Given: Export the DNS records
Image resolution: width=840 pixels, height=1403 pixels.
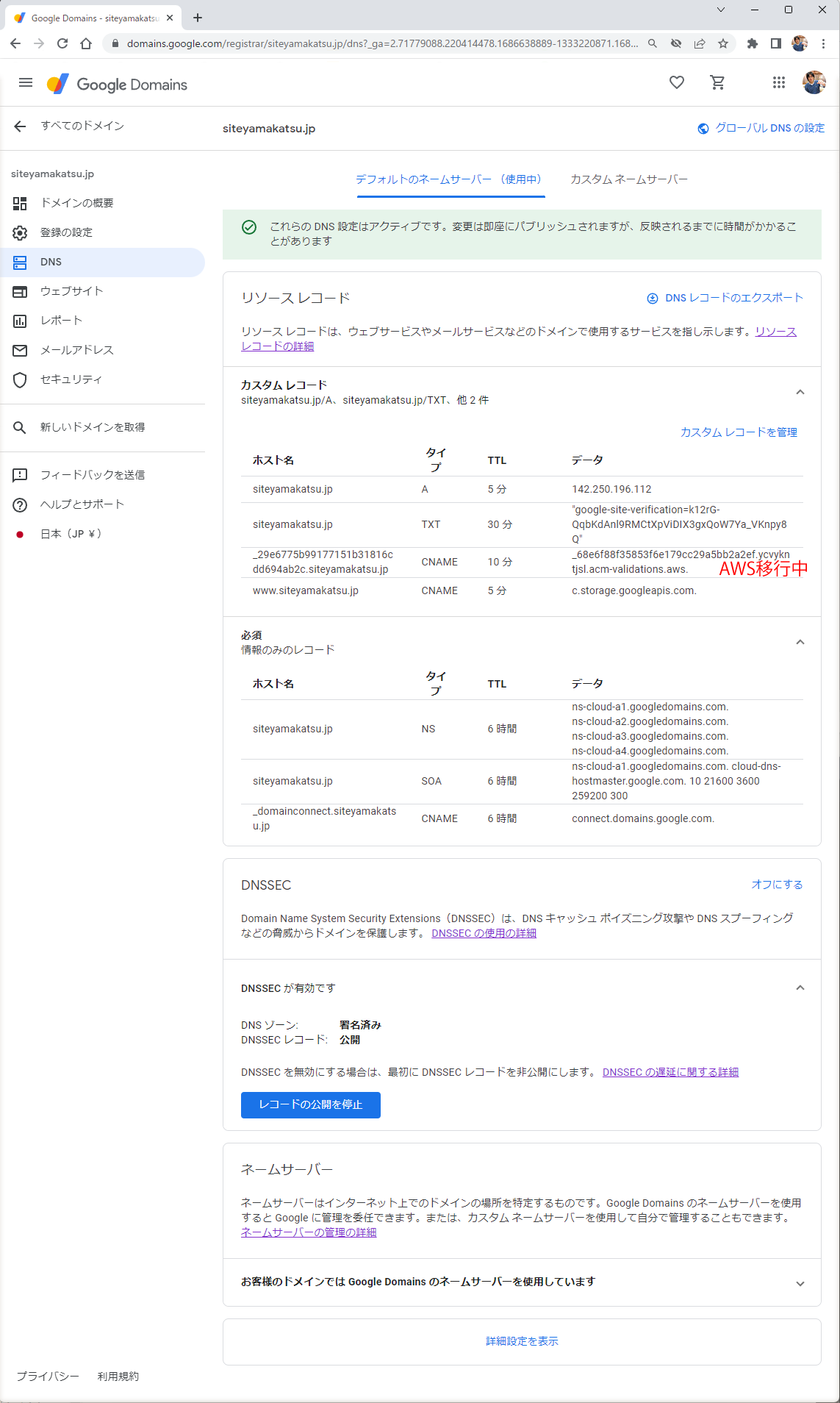Looking at the screenshot, I should [734, 298].
